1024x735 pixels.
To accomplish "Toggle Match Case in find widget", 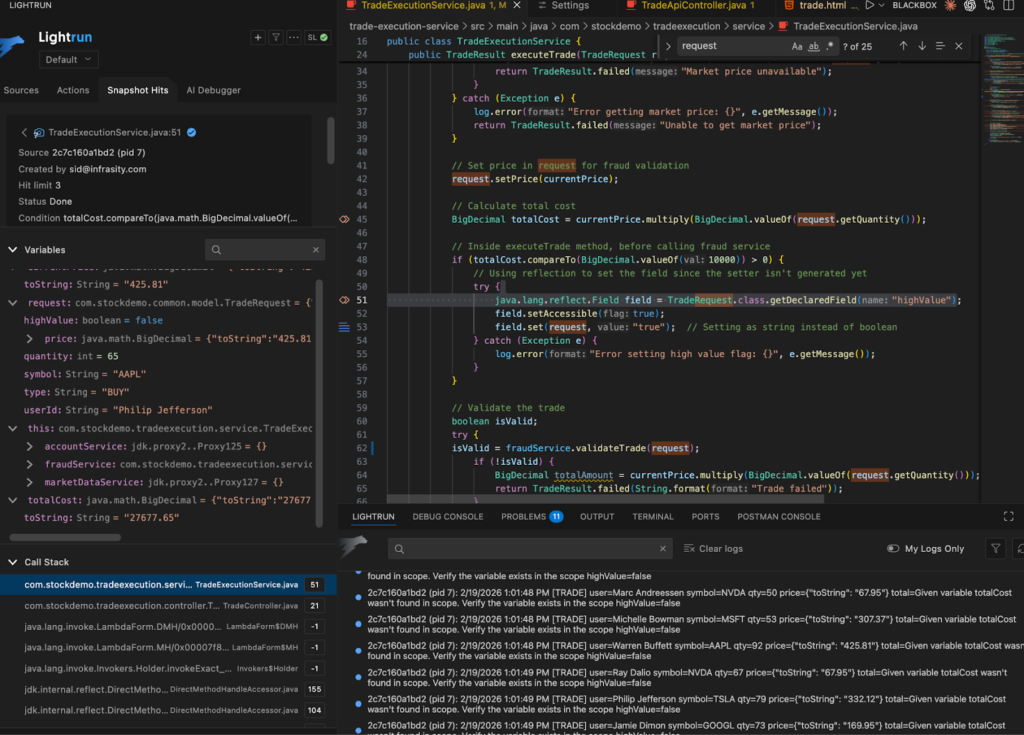I will [797, 46].
